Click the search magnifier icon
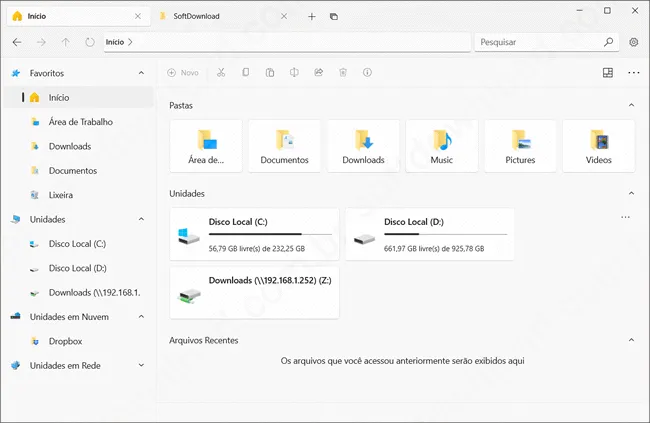Image resolution: width=650 pixels, height=423 pixels. [x=608, y=43]
